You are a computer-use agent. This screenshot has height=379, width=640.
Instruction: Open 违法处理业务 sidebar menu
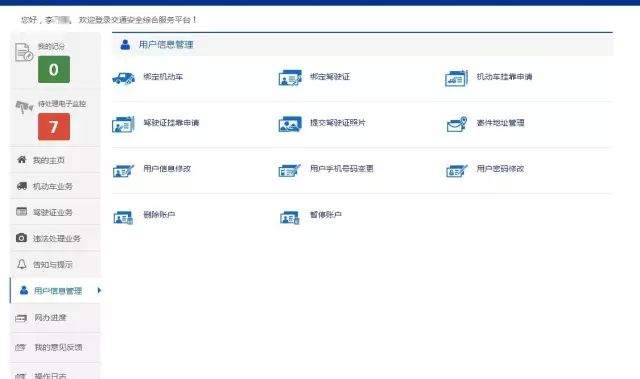coord(55,238)
